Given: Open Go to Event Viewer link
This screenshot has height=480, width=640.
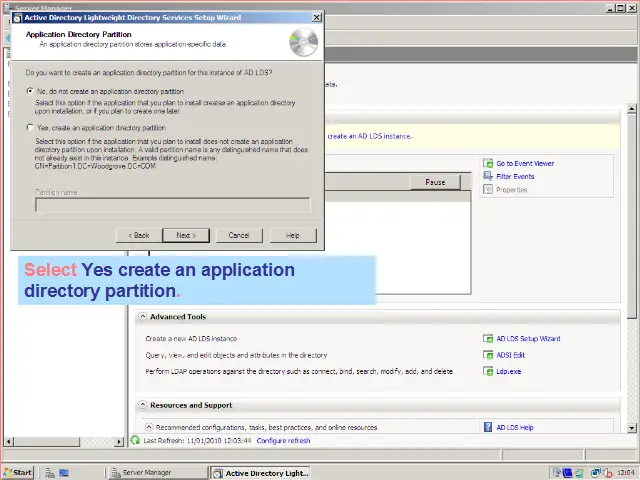Looking at the screenshot, I should point(525,163).
